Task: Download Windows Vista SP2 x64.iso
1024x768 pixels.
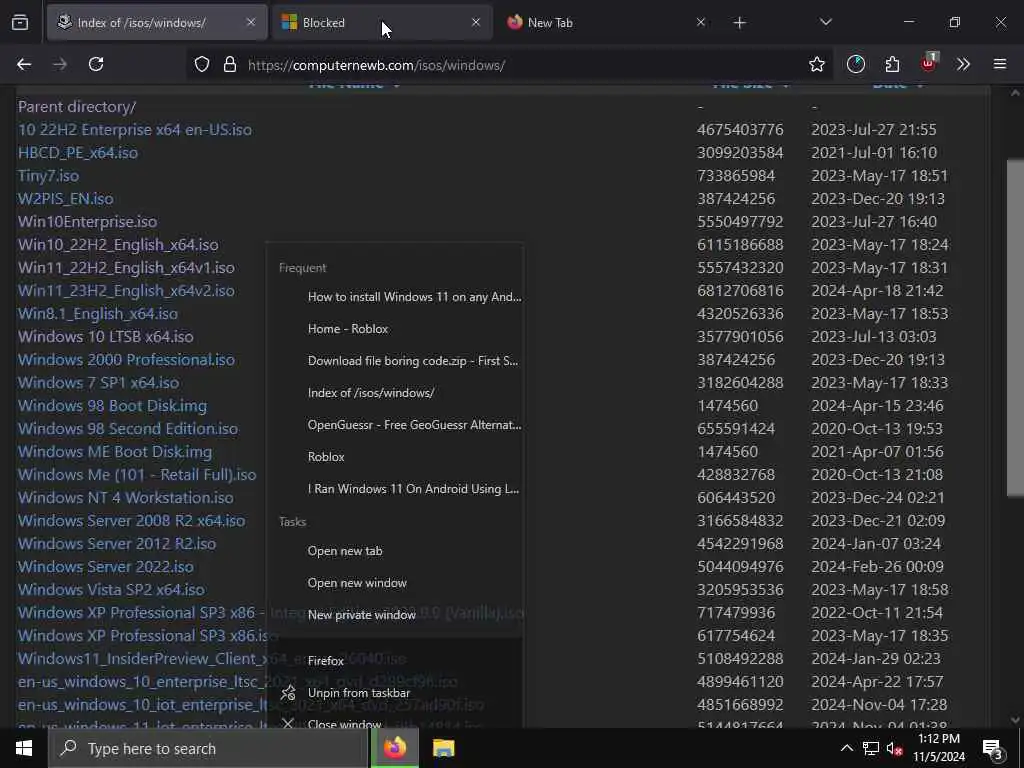Action: 111,589
